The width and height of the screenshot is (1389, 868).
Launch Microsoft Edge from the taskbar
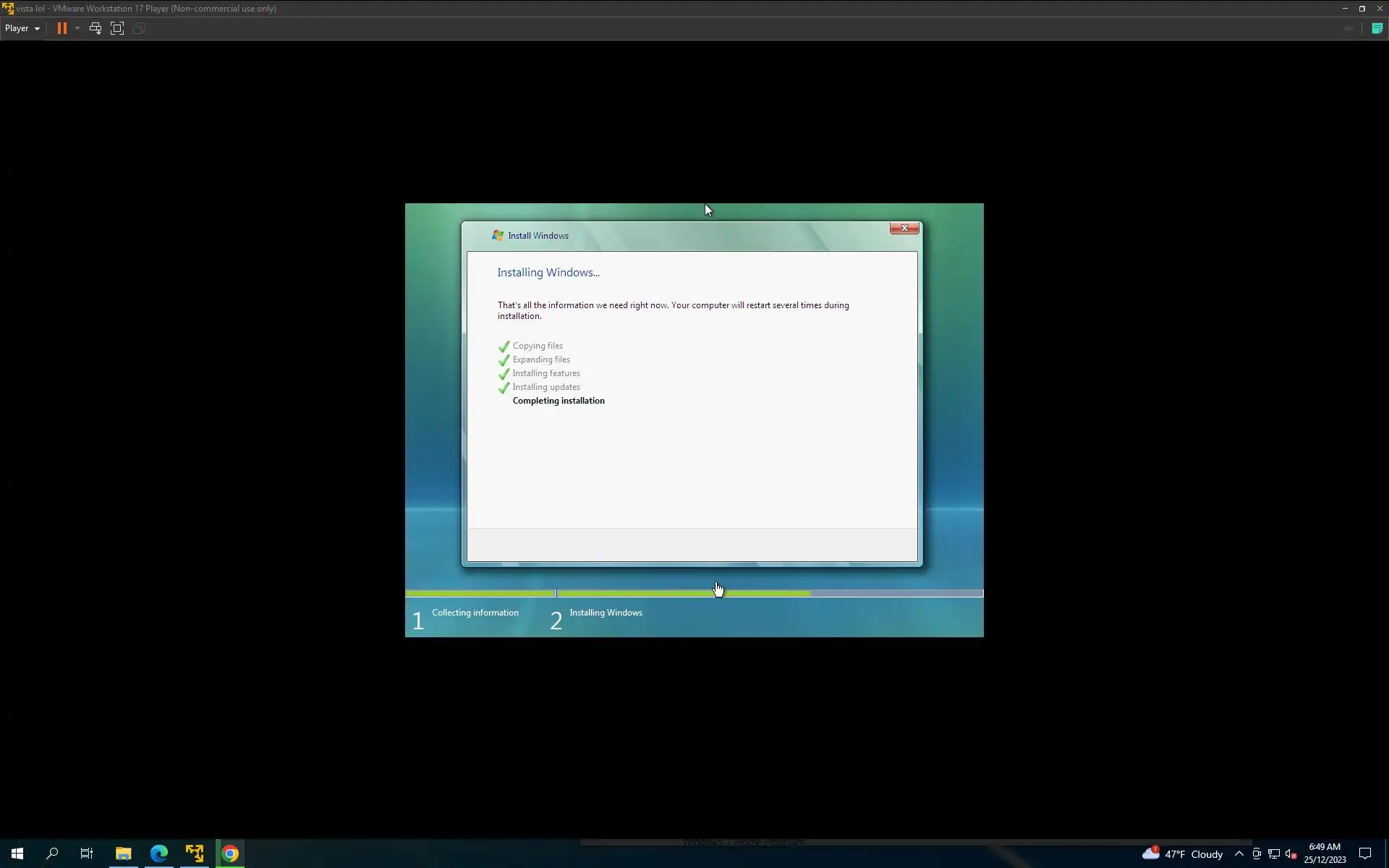click(159, 854)
